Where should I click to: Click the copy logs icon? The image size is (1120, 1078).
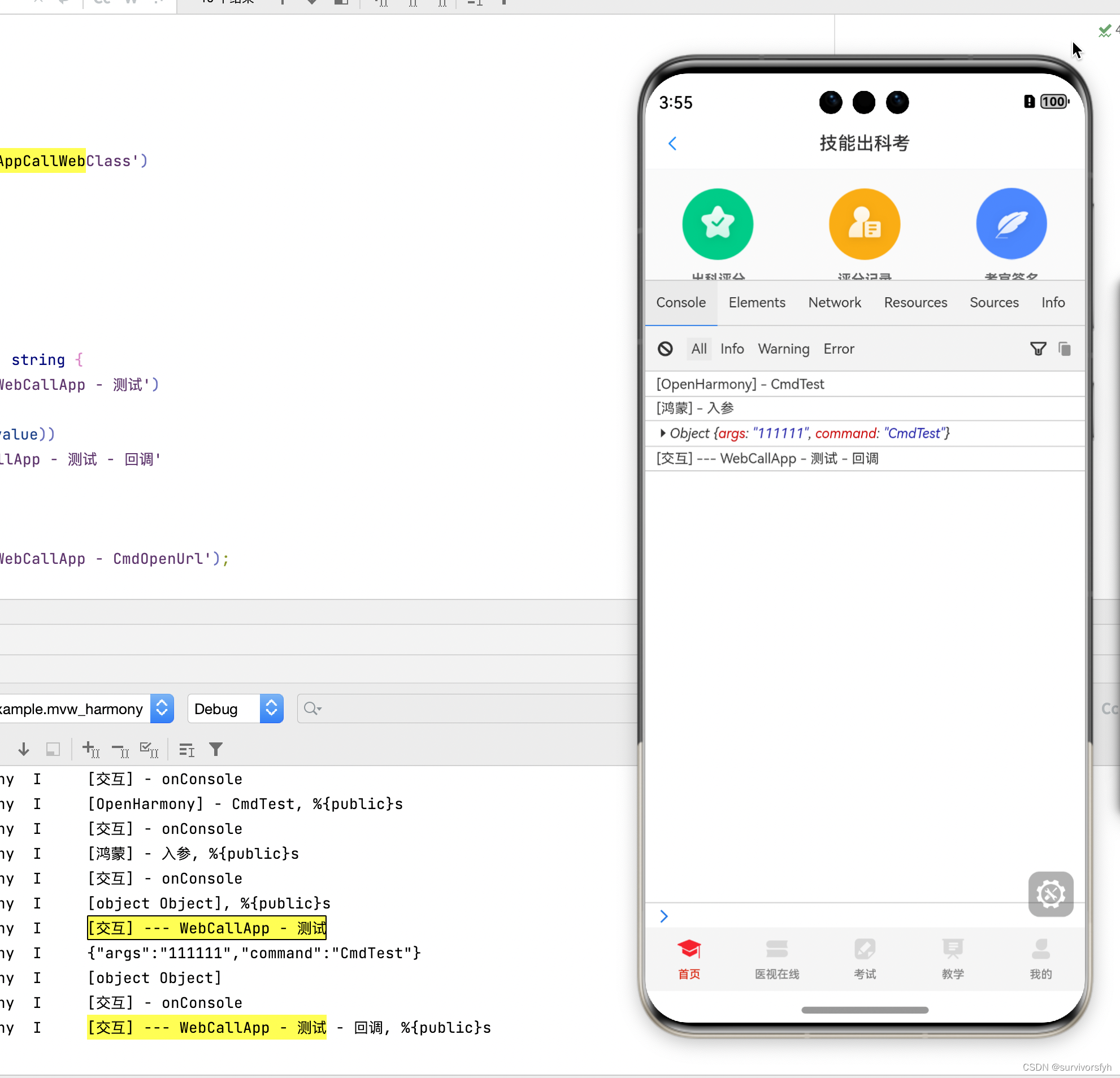1064,349
